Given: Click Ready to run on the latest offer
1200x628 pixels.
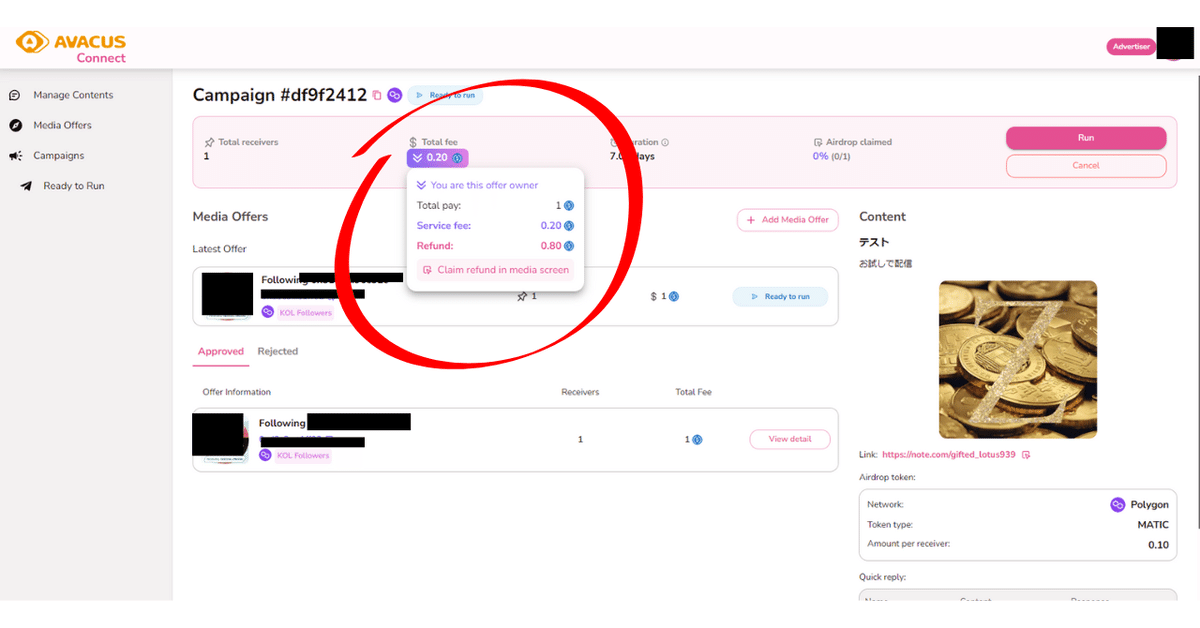Looking at the screenshot, I should pos(780,296).
